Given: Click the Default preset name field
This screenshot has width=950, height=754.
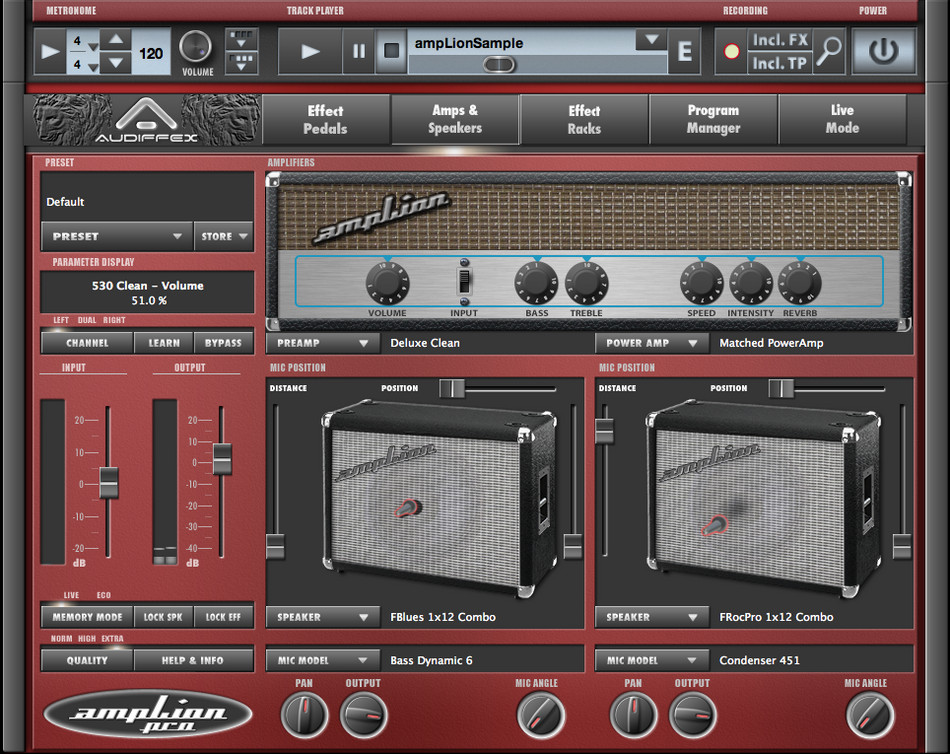Looking at the screenshot, I should [147, 196].
